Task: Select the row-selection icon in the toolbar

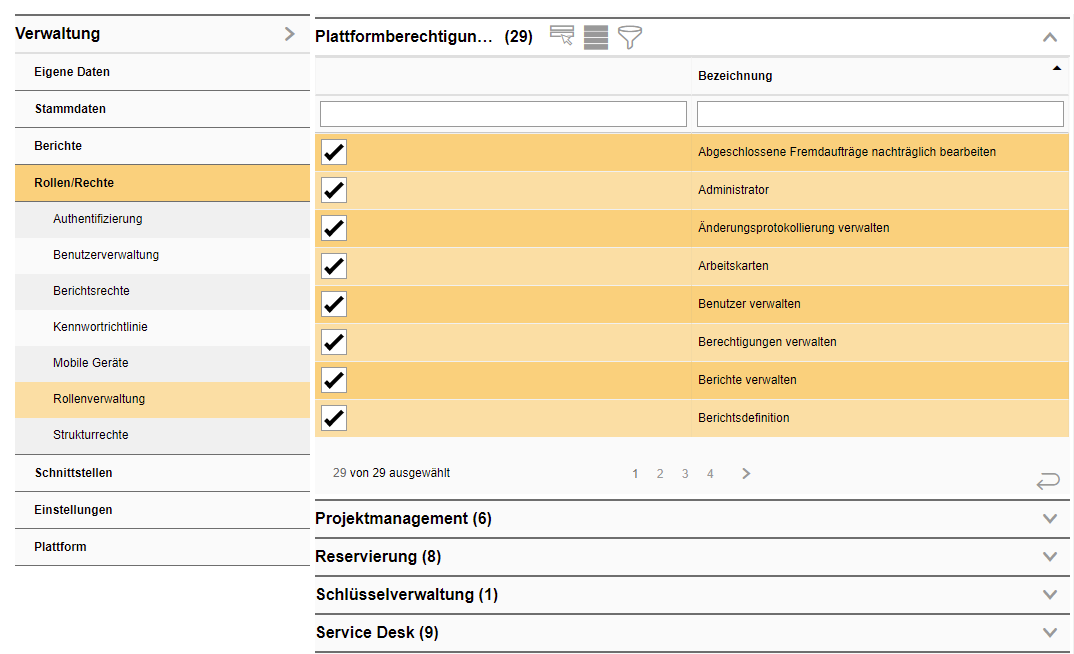Action: tap(561, 36)
